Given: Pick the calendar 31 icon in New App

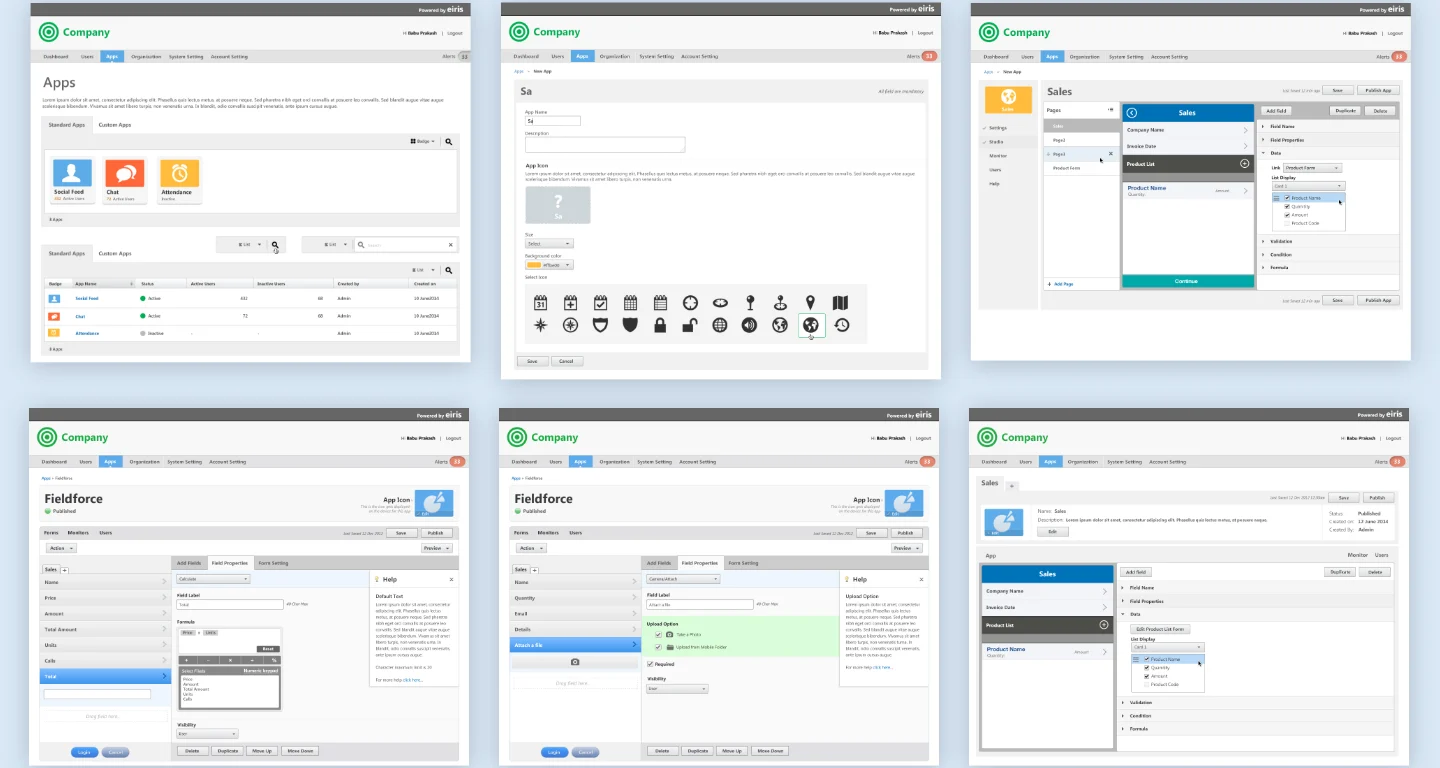Looking at the screenshot, I should 541,302.
